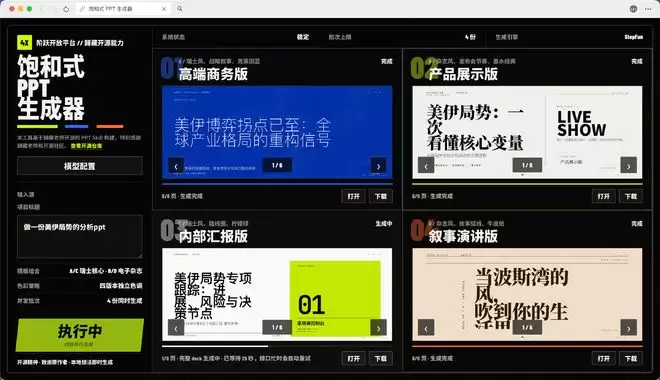Click the 内部汇报版 generation progress bar
660x380 pixels.
tap(277, 346)
